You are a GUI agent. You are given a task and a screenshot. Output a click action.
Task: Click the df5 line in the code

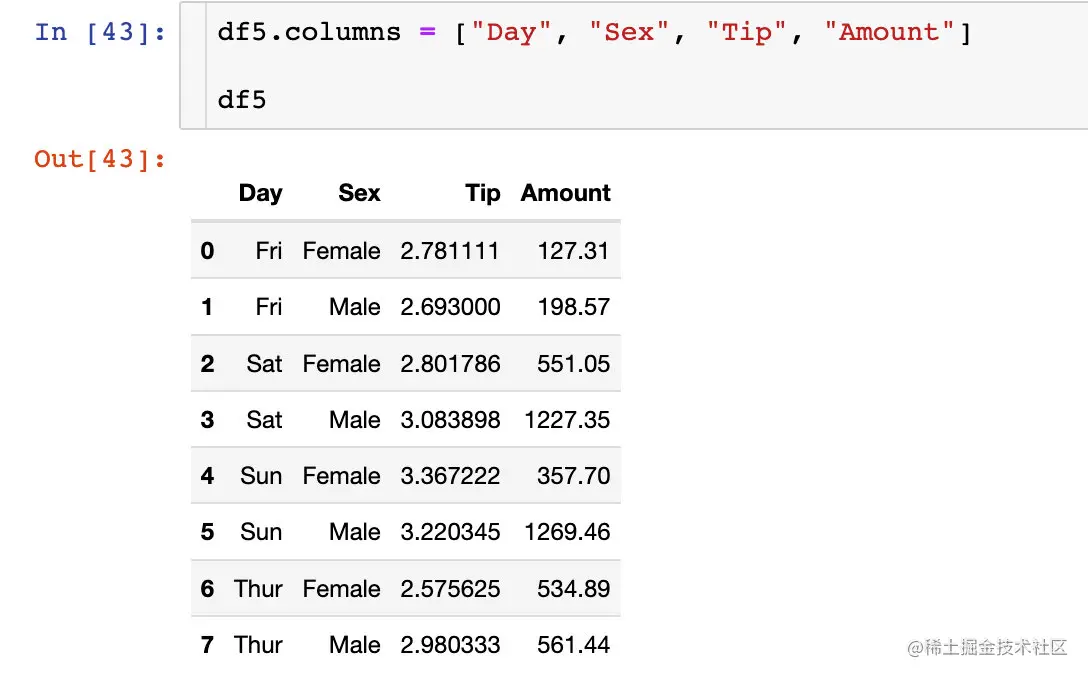[x=242, y=100]
